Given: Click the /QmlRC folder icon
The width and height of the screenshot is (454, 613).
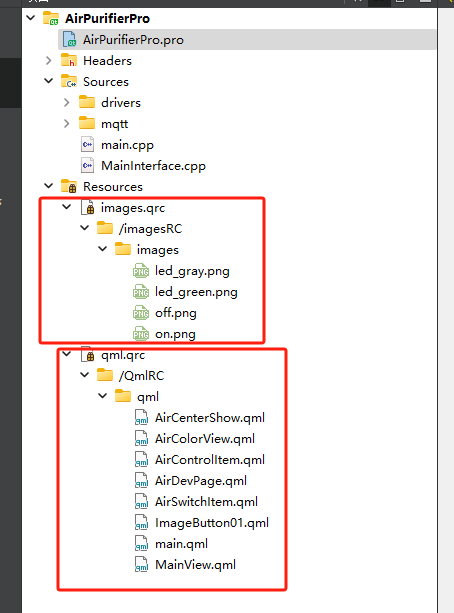Looking at the screenshot, I should pyautogui.click(x=105, y=375).
